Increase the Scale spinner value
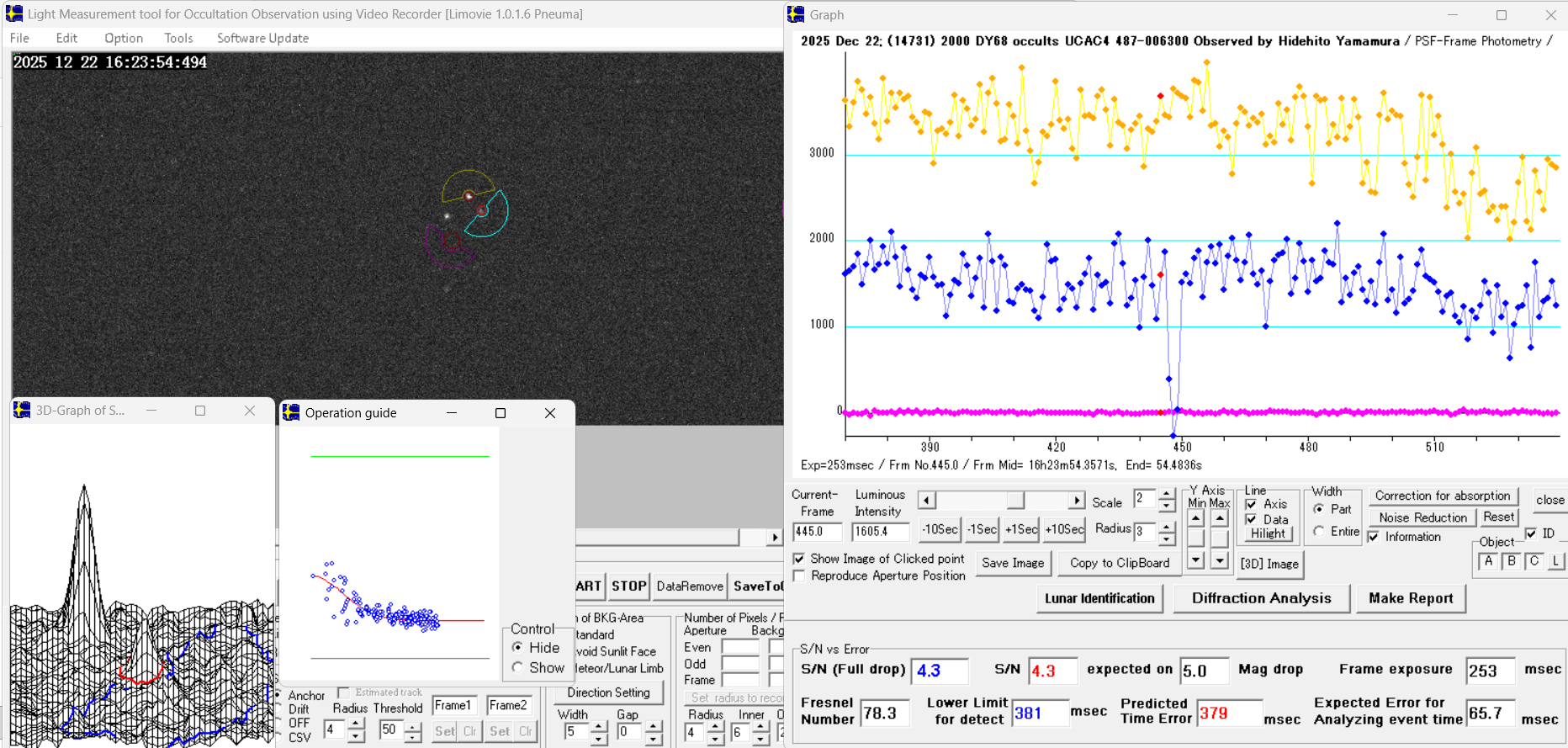This screenshot has width=1568, height=748. 1166,494
